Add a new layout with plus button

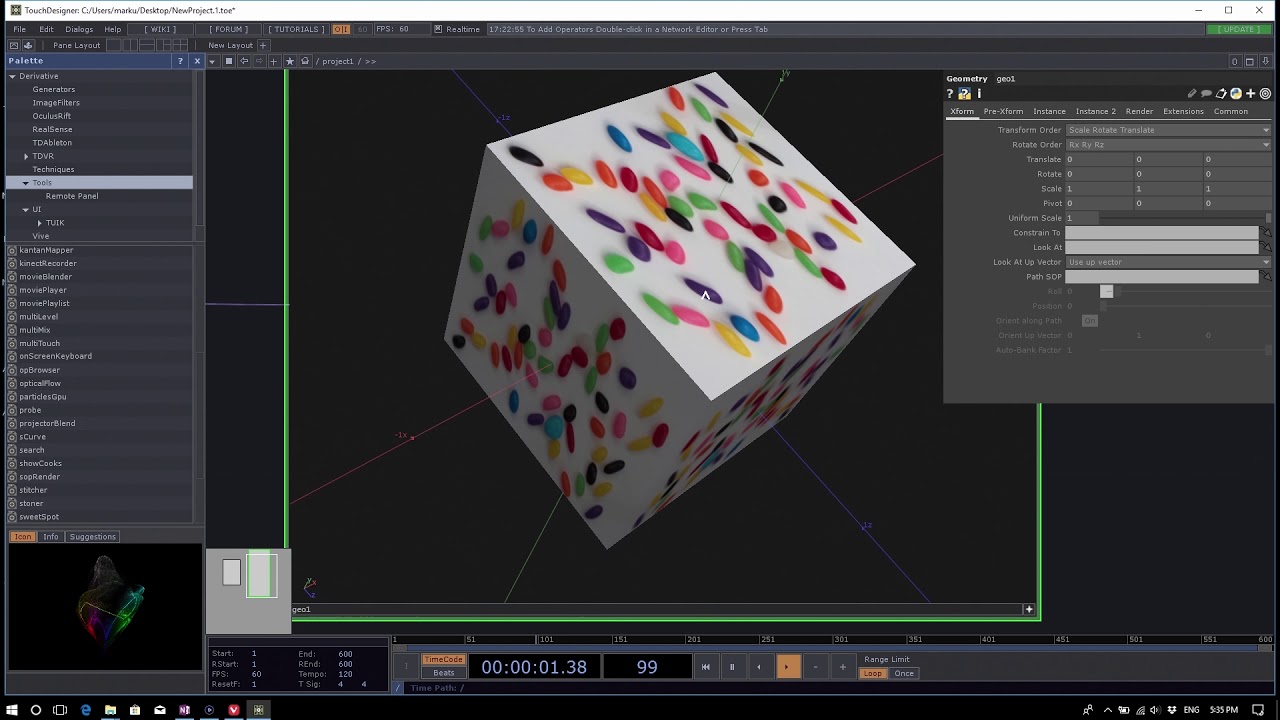coord(263,45)
